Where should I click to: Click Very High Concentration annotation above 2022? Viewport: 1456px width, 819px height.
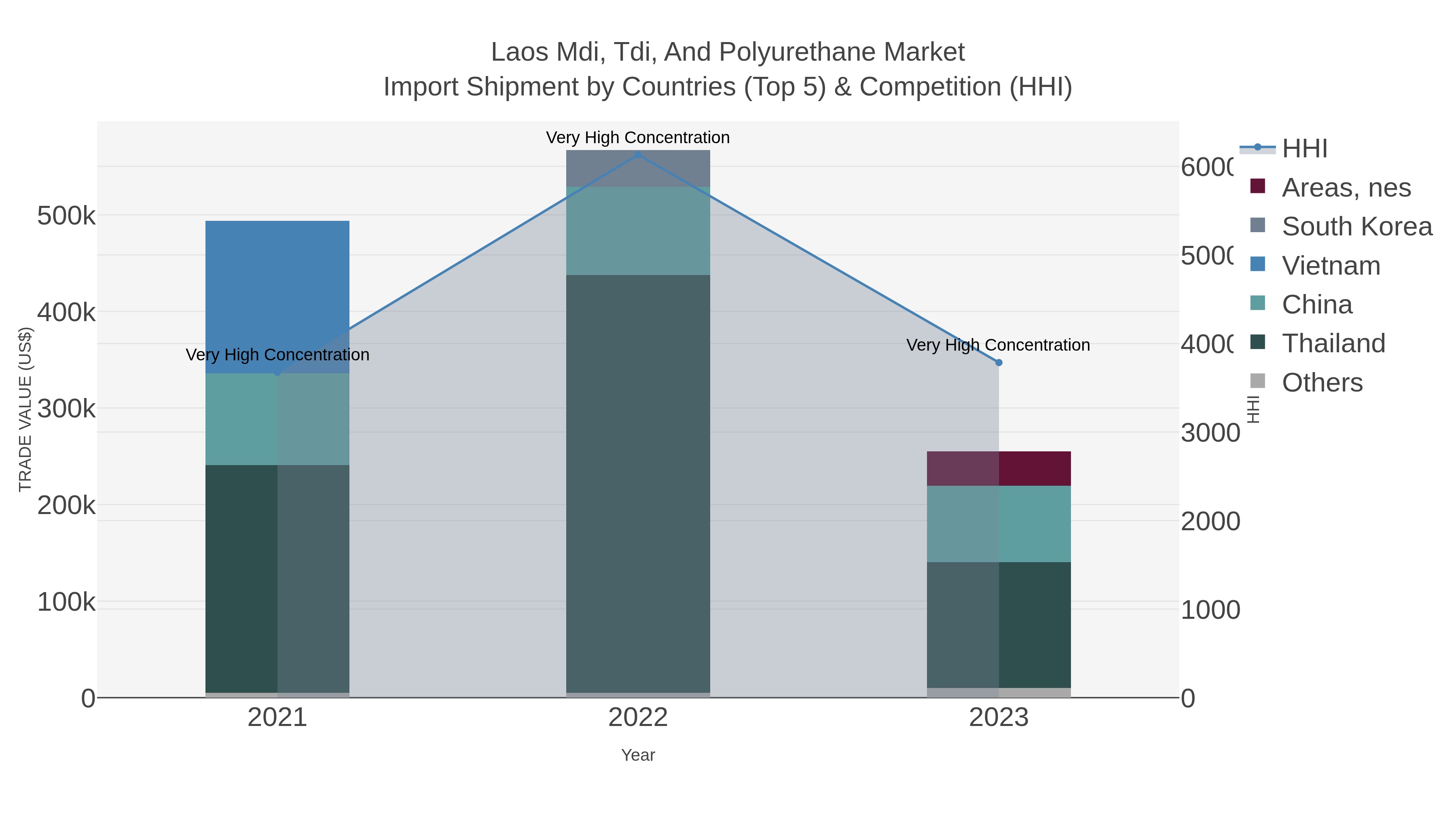point(637,138)
